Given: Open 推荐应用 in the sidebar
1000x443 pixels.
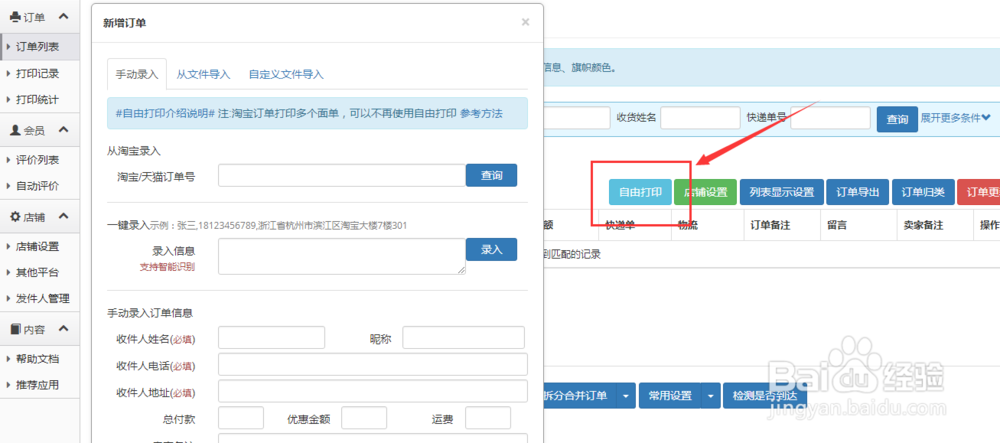Looking at the screenshot, I should 40,385.
